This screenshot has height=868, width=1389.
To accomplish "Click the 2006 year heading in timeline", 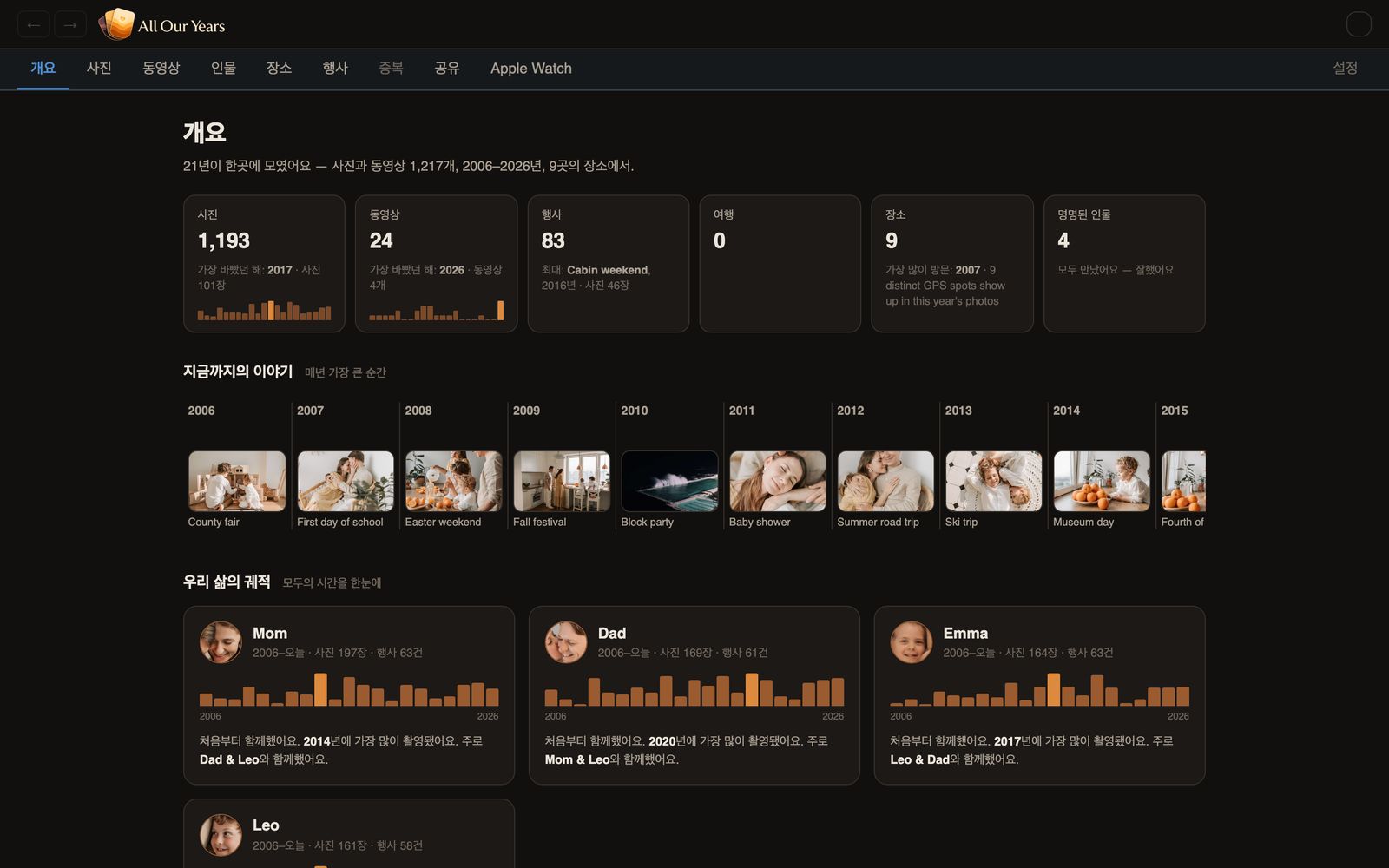I will click(x=201, y=411).
